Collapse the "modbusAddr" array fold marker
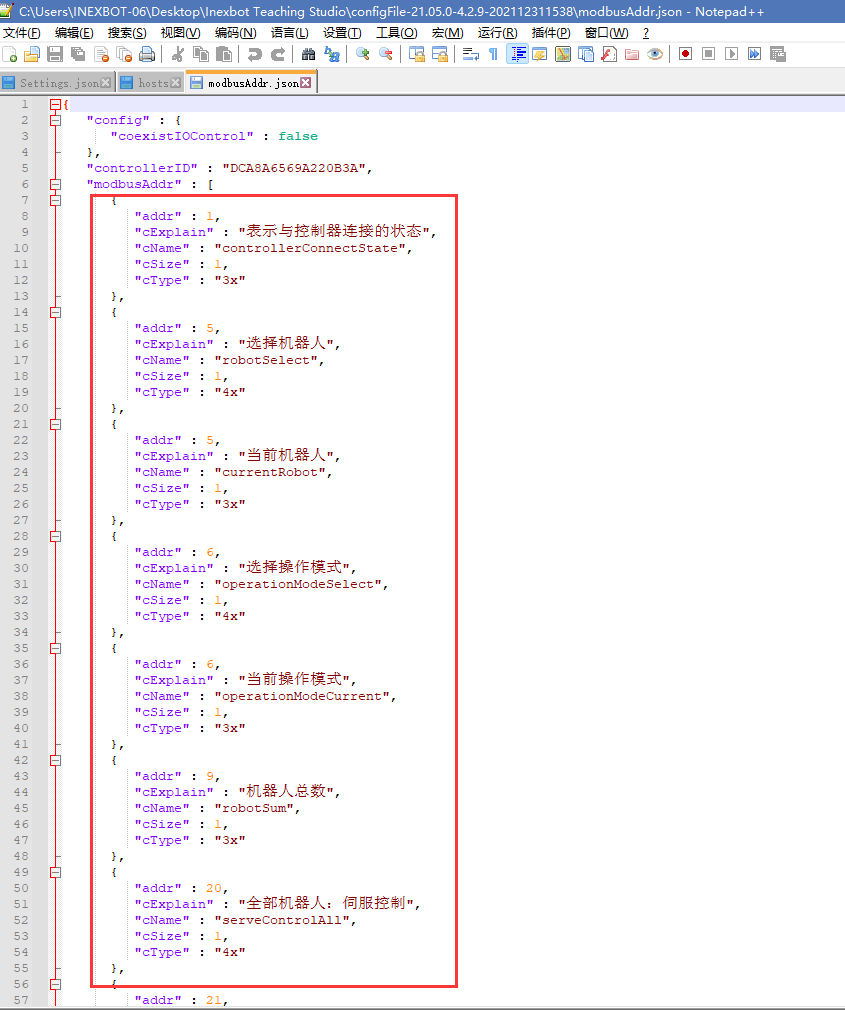The height and width of the screenshot is (1010, 845). pyautogui.click(x=56, y=184)
